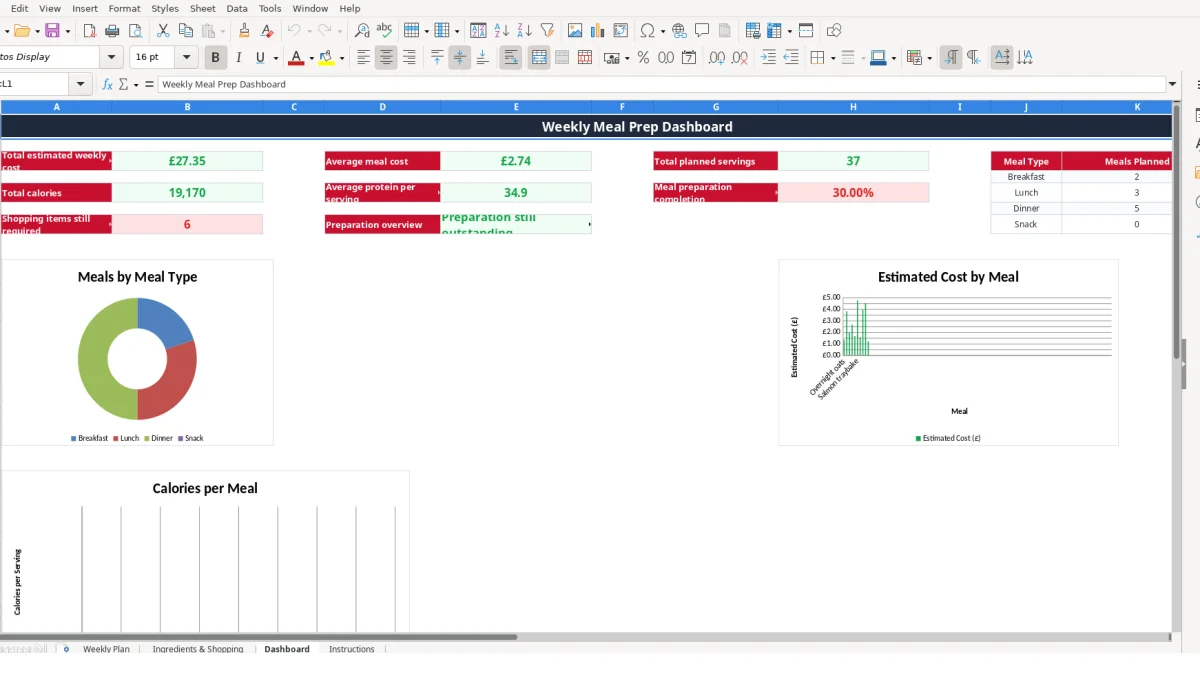The width and height of the screenshot is (1200, 675).
Task: Click the vertical scrollbar thumb
Action: click(1176, 230)
